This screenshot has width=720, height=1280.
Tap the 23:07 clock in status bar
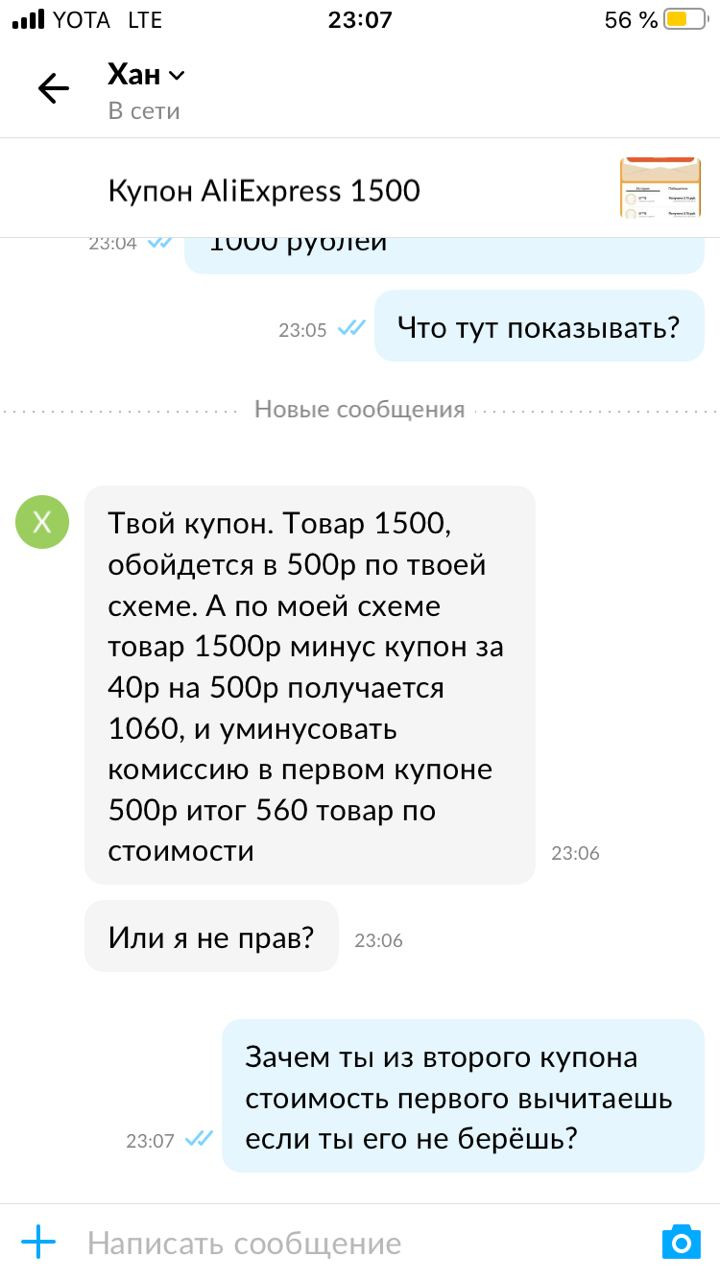click(x=360, y=20)
